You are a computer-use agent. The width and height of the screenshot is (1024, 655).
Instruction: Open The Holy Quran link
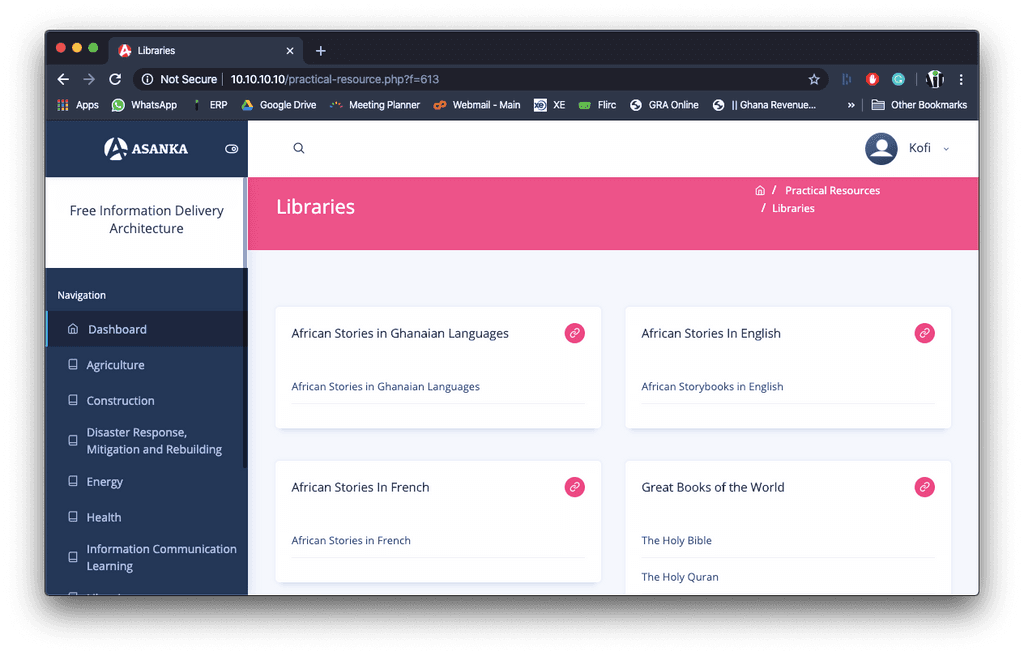click(x=679, y=577)
